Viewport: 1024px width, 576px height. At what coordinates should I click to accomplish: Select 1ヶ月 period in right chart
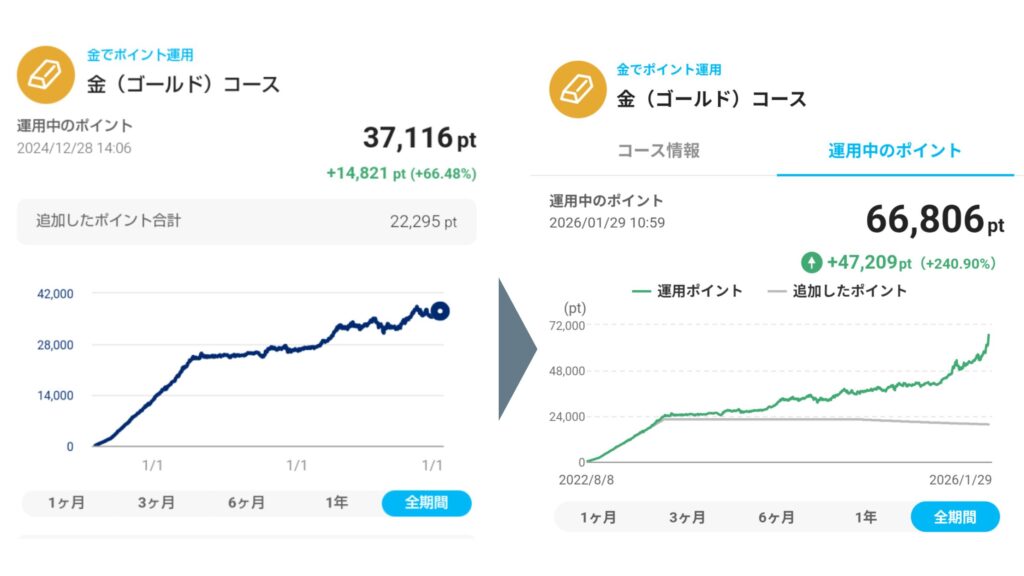point(598,518)
